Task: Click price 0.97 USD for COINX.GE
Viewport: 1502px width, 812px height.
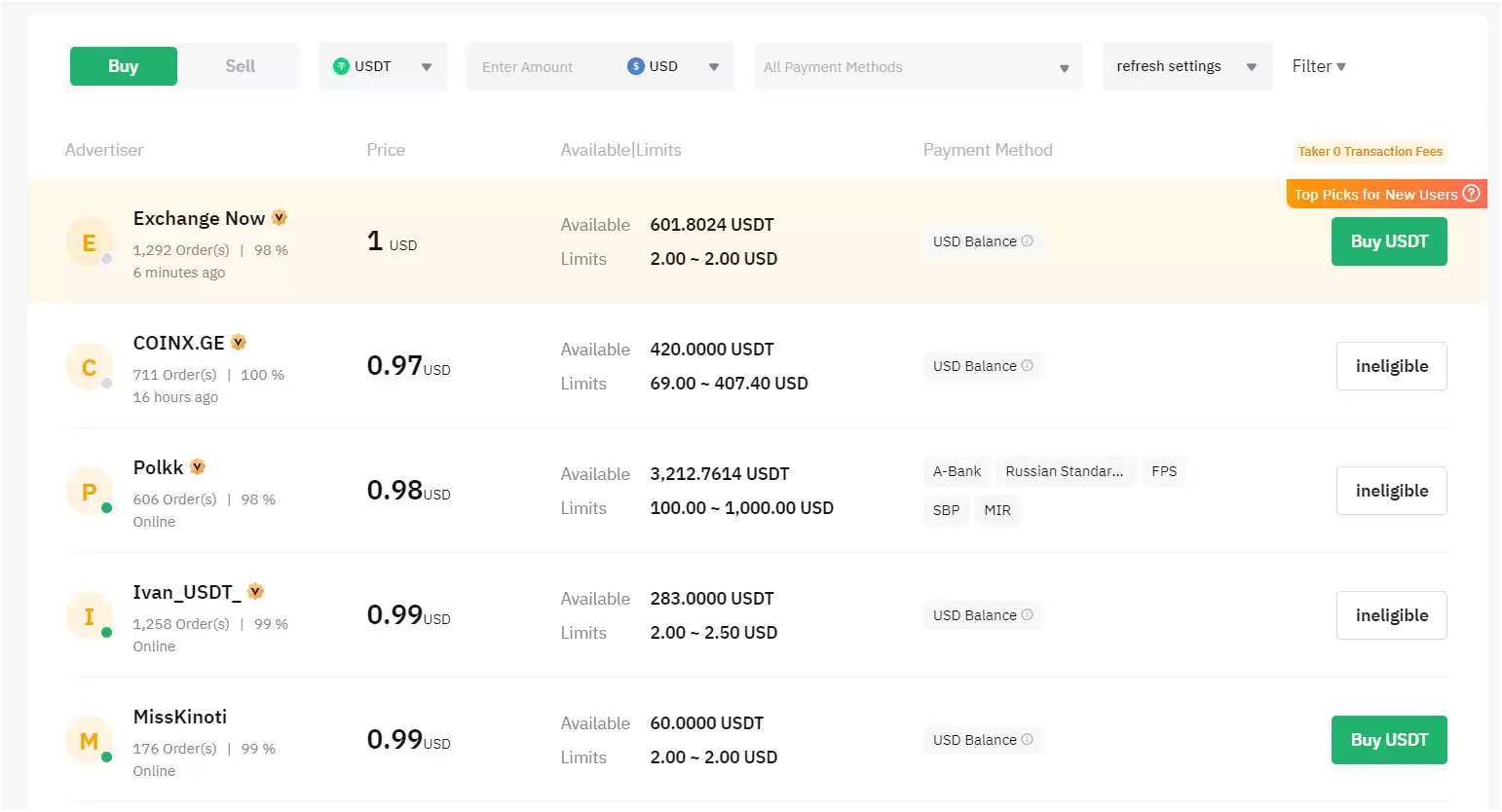Action: tap(408, 366)
